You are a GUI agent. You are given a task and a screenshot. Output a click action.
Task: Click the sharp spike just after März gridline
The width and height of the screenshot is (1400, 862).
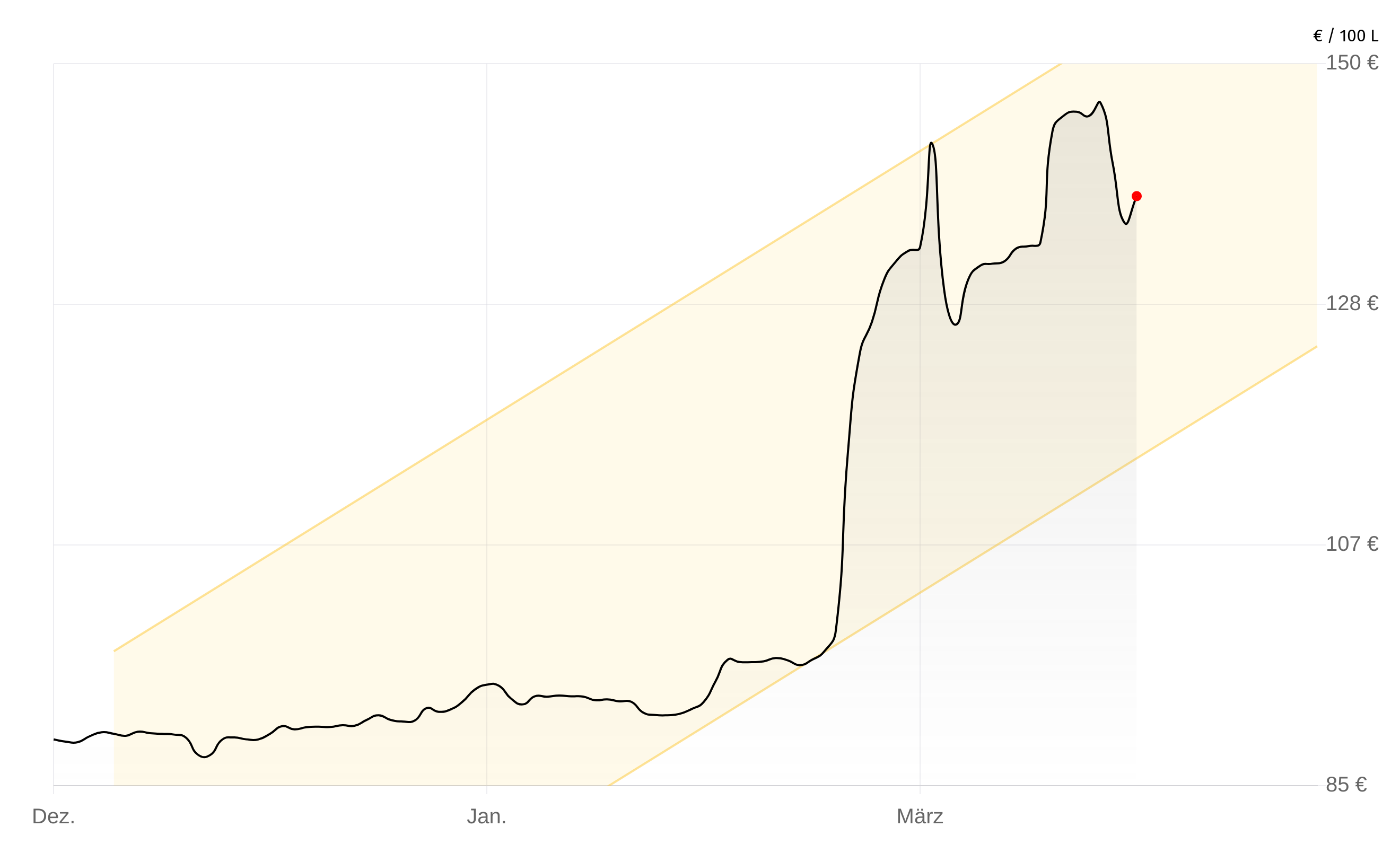[x=931, y=143]
